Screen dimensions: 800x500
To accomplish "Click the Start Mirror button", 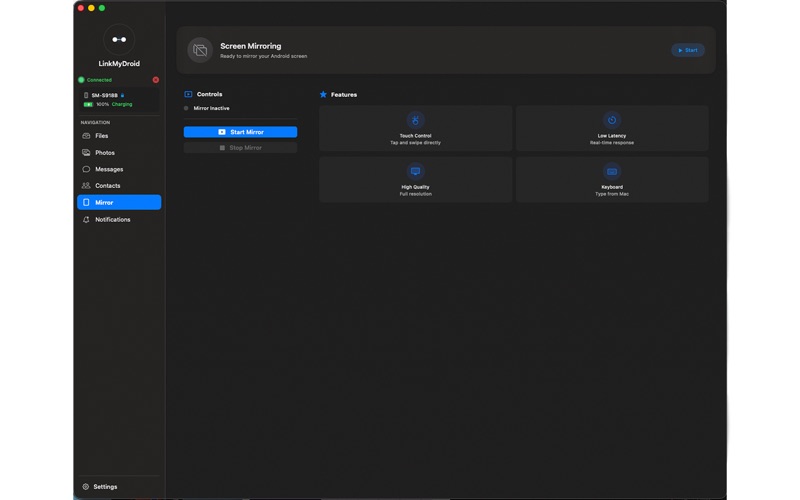I will [x=240, y=132].
